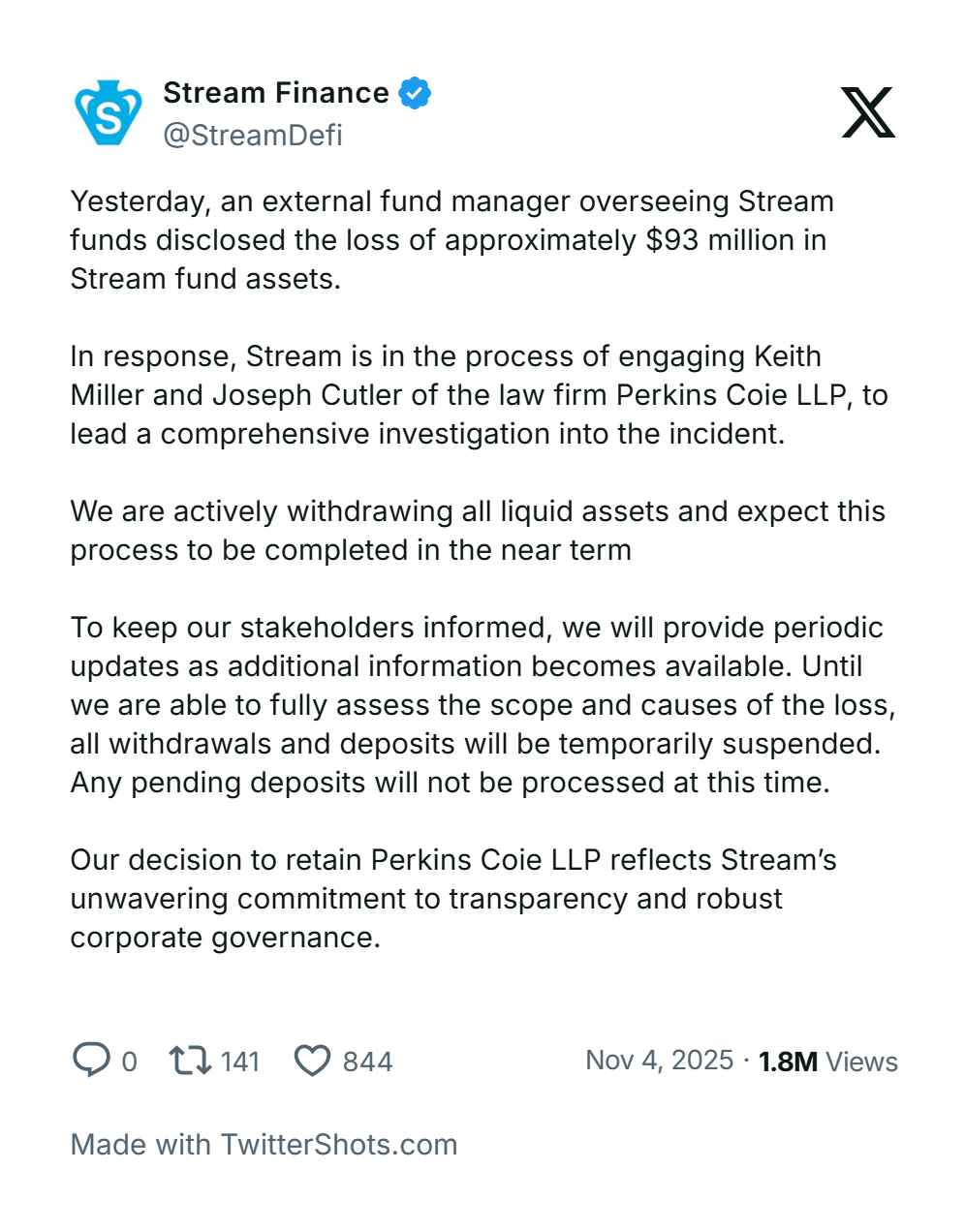Click the X logo
965x1232 pixels.
pos(867,112)
